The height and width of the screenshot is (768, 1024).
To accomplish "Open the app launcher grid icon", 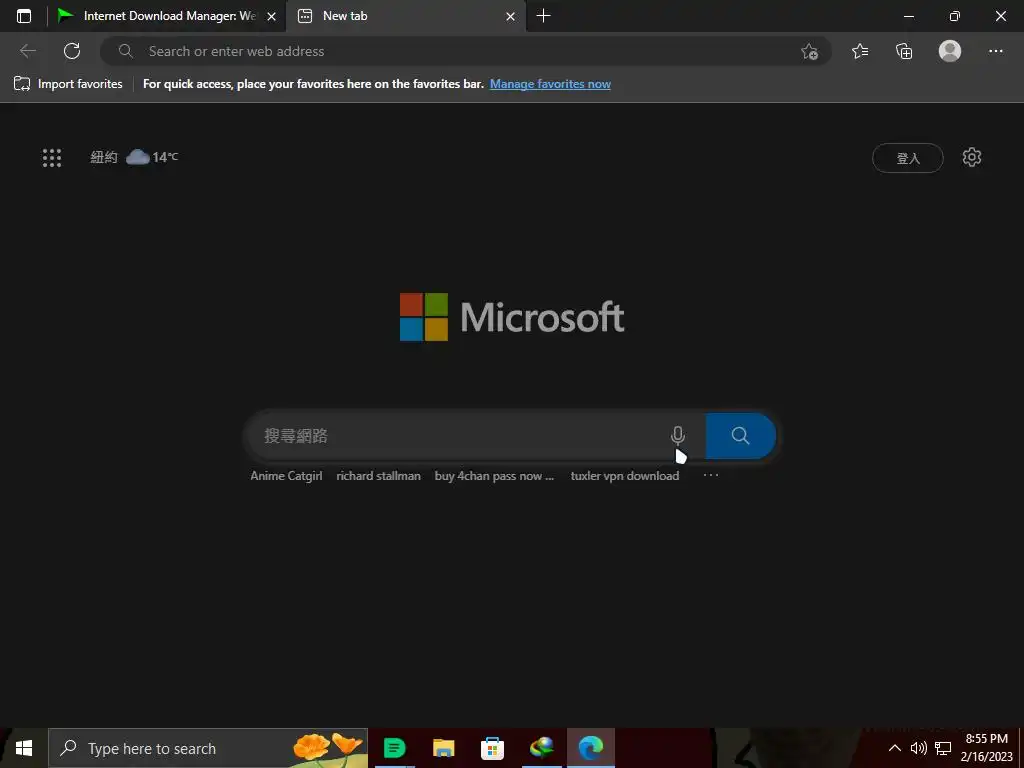I will pos(52,157).
